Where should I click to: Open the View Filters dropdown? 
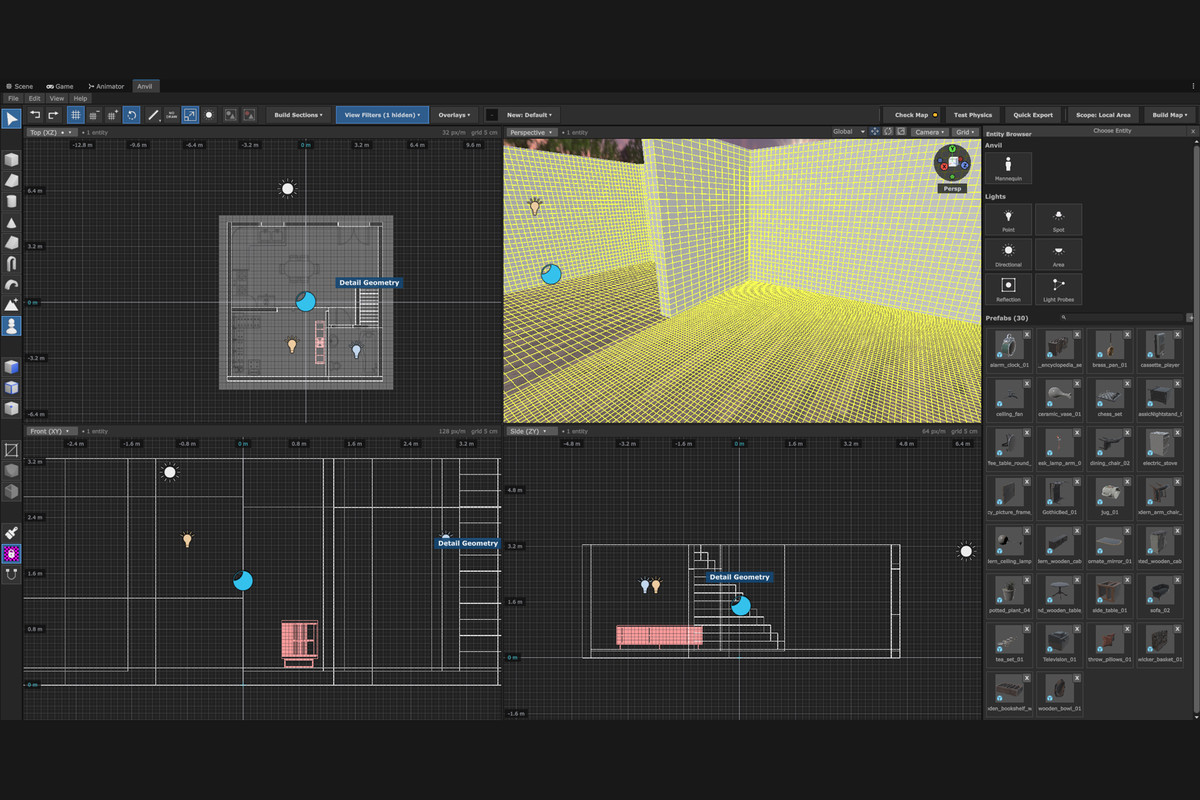[382, 115]
